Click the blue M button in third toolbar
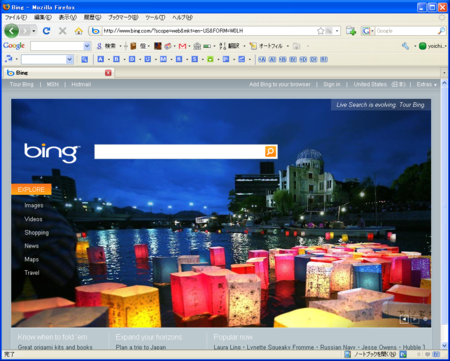450x361 pixels. [x=163, y=59]
